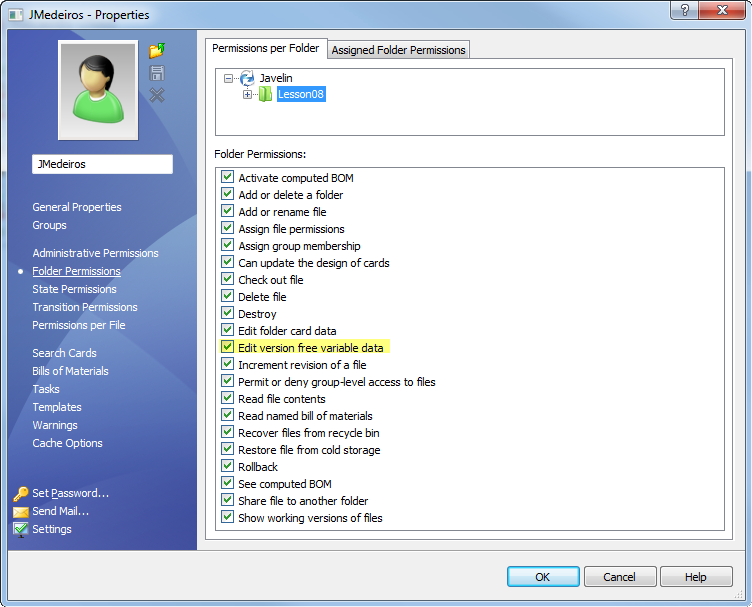The height and width of the screenshot is (607, 752).
Task: Click the JMedeiros username field
Action: point(102,164)
